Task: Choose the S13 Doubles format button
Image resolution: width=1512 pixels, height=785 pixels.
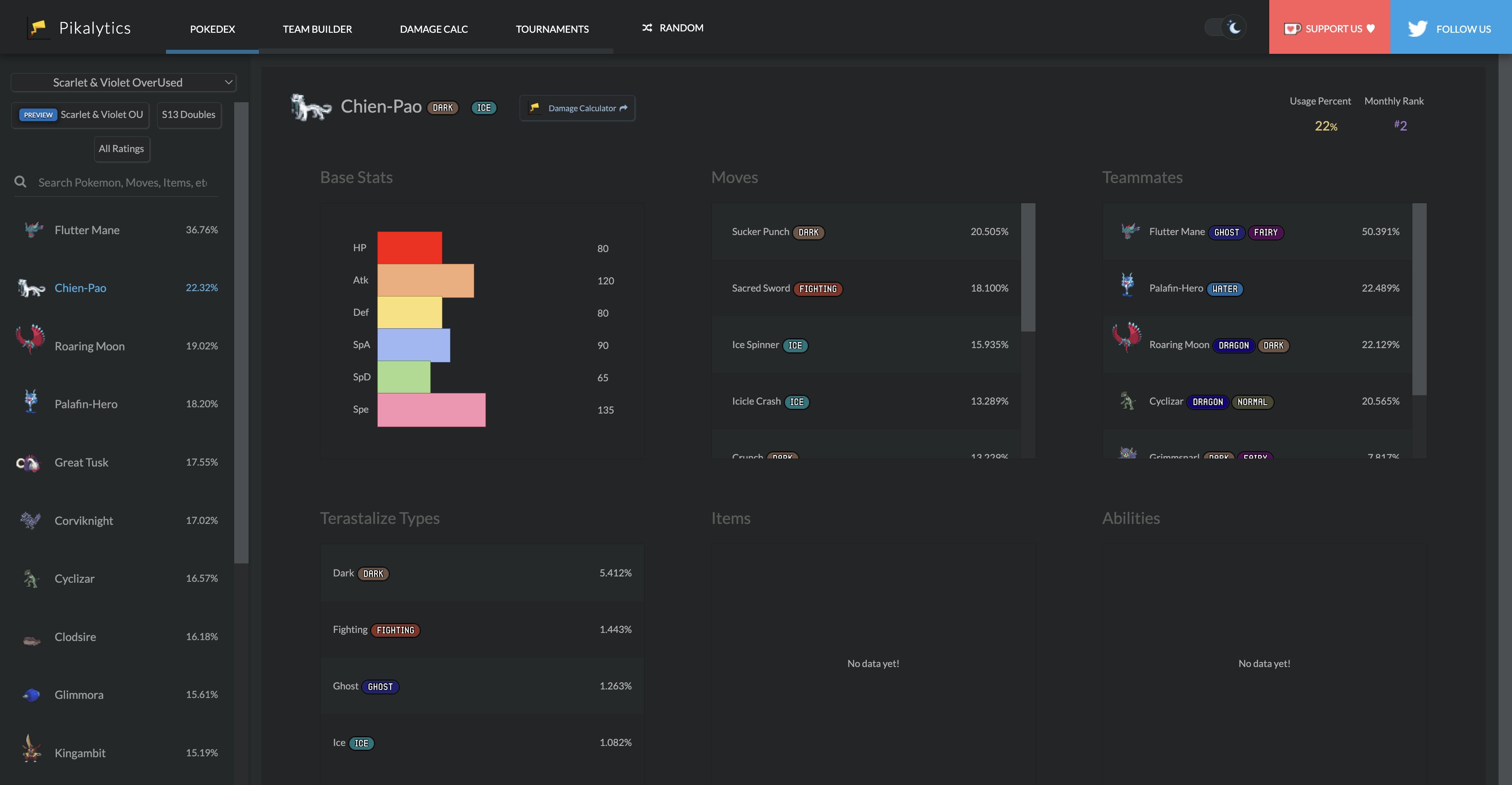Action: pos(188,115)
